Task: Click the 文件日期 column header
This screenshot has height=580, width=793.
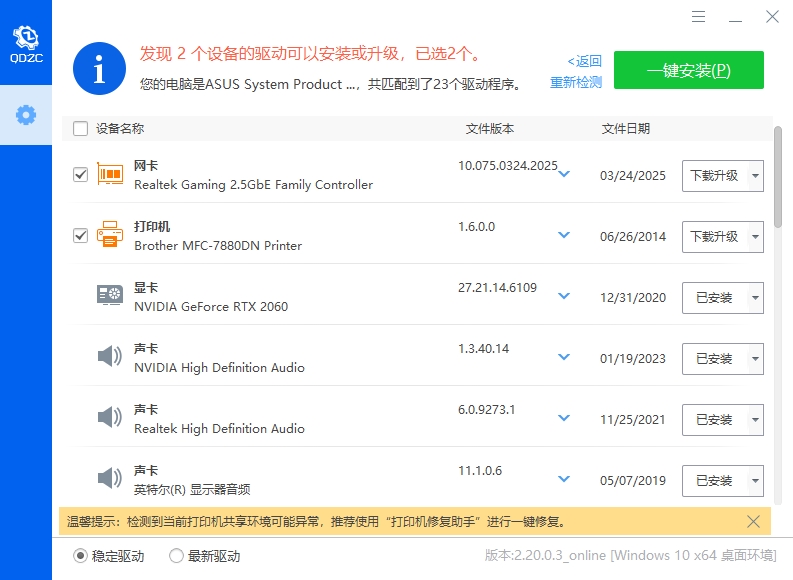Action: tap(626, 128)
